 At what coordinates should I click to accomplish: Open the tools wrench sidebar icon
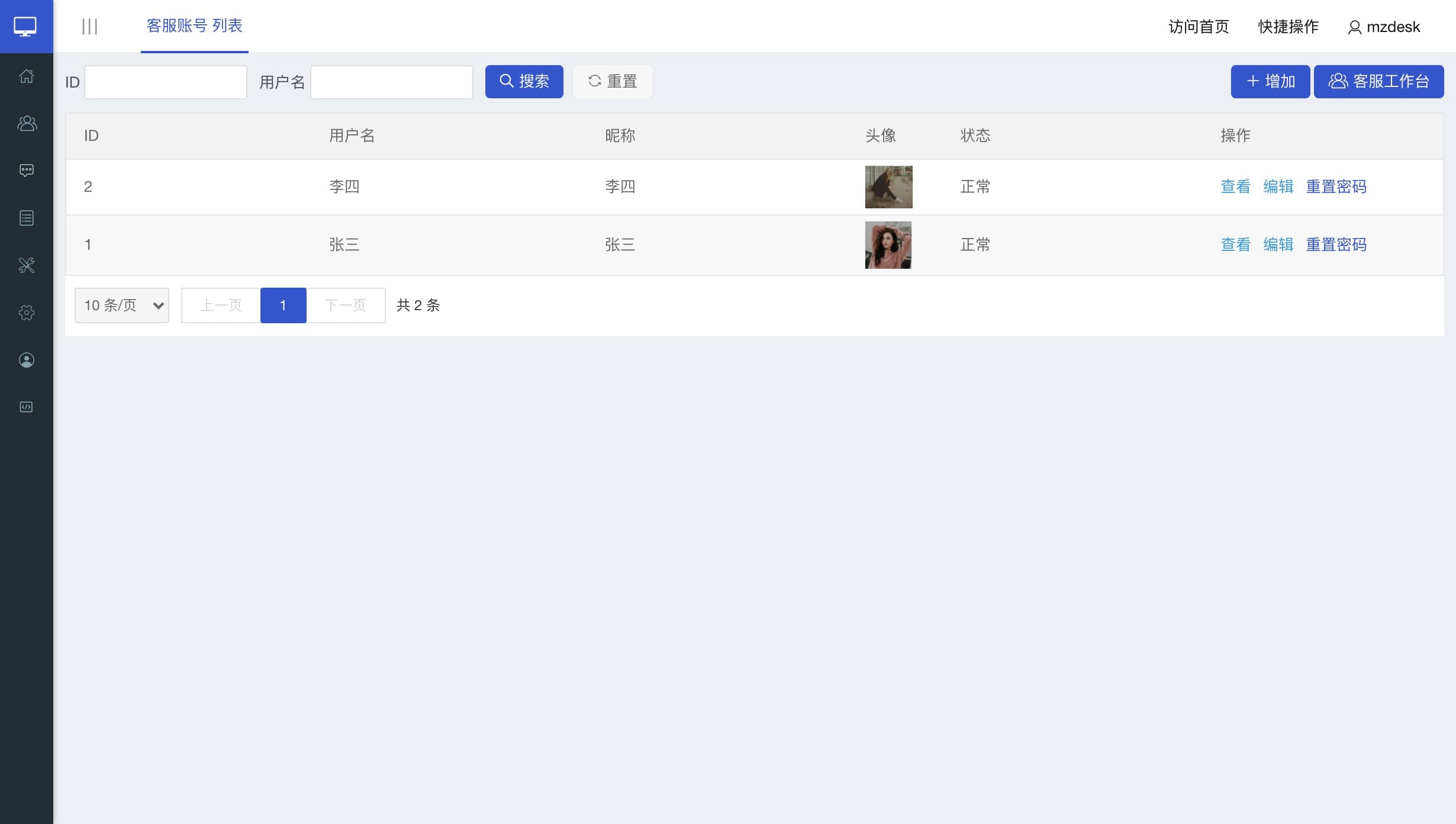coord(27,265)
